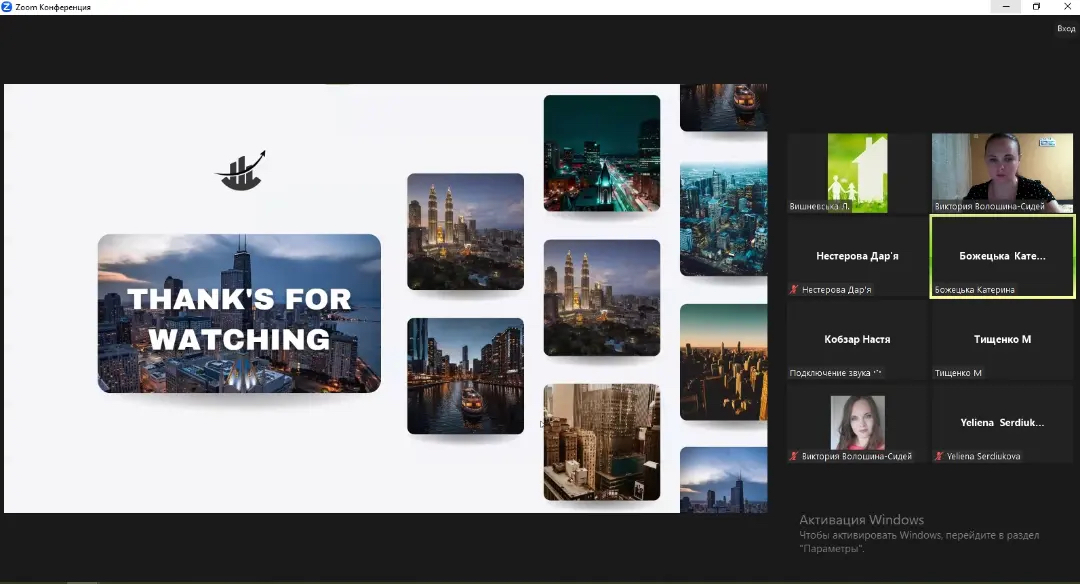1080x584 pixels.
Task: Click the "Вход" button at top right
Action: [x=1066, y=28]
